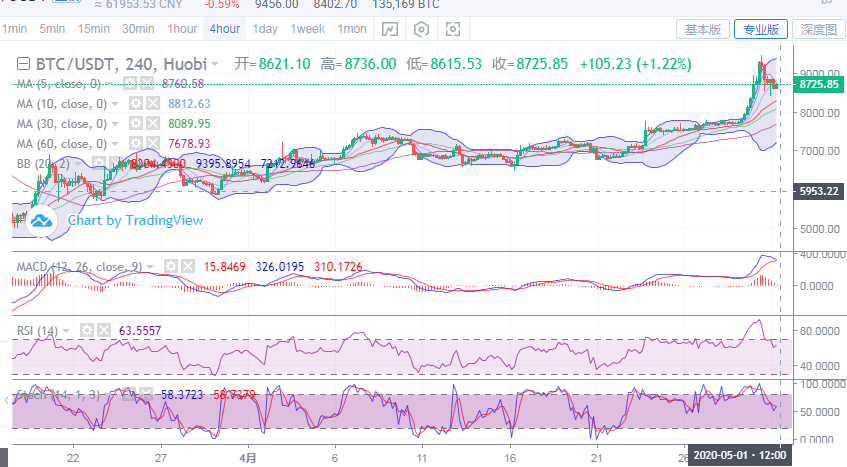Open settings gear for RSI (14)
Screen dimensions: 847x467
86,330
